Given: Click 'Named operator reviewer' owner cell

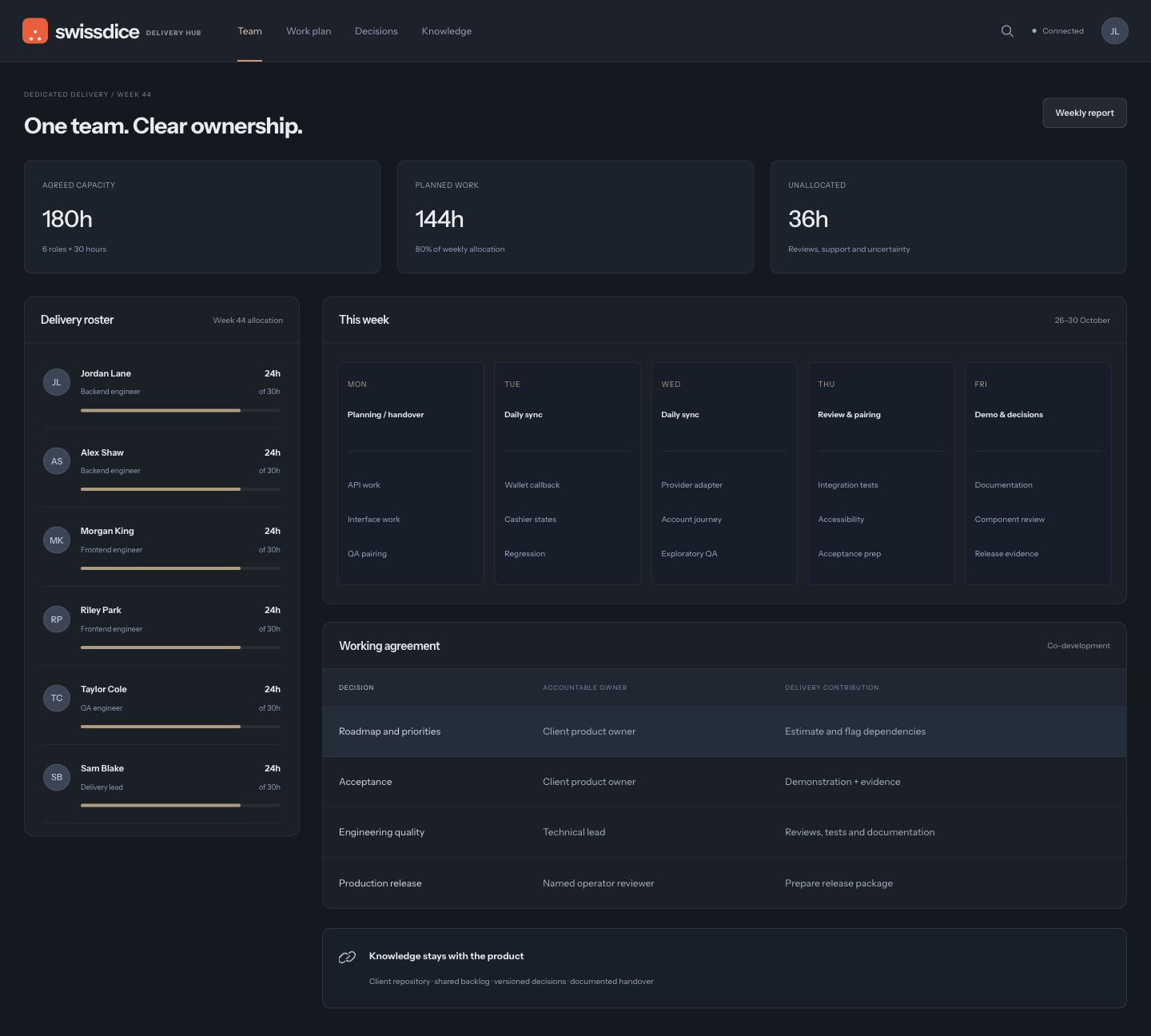Looking at the screenshot, I should point(598,883).
